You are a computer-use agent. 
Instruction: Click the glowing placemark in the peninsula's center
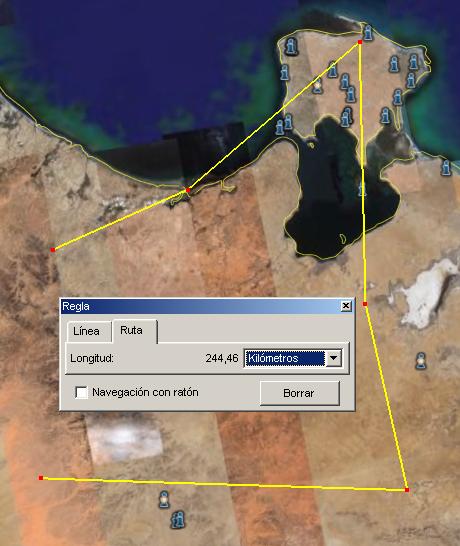(x=317, y=86)
